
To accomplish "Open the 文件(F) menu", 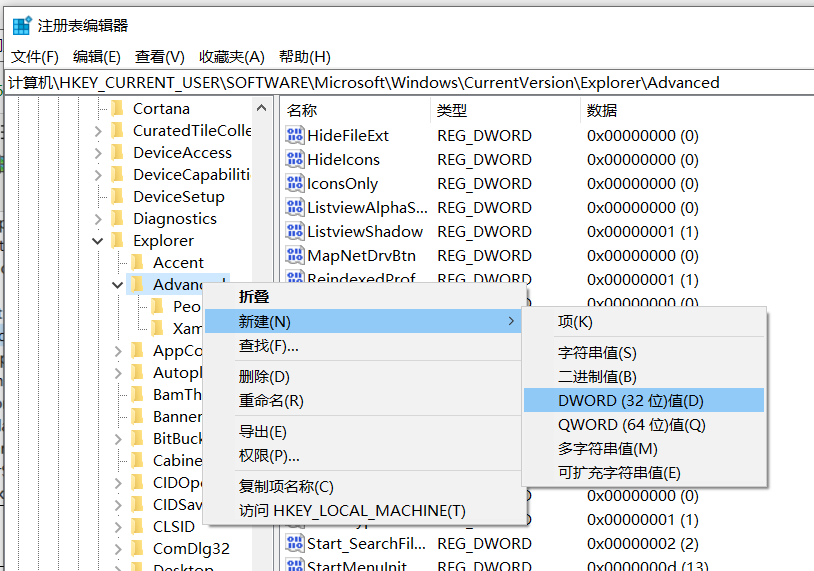I will (35, 57).
